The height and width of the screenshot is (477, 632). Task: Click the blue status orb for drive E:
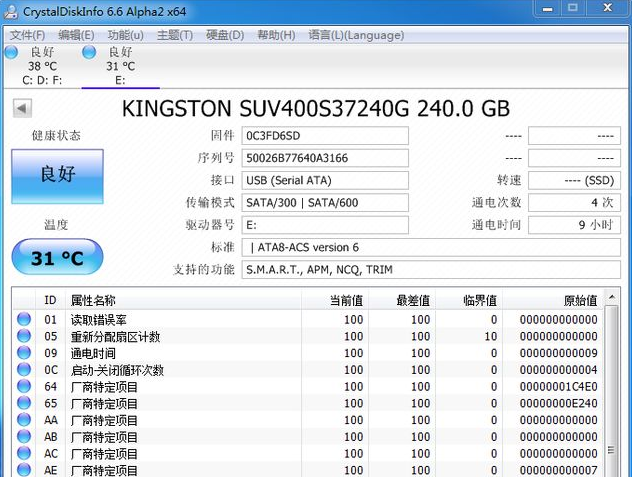89,52
